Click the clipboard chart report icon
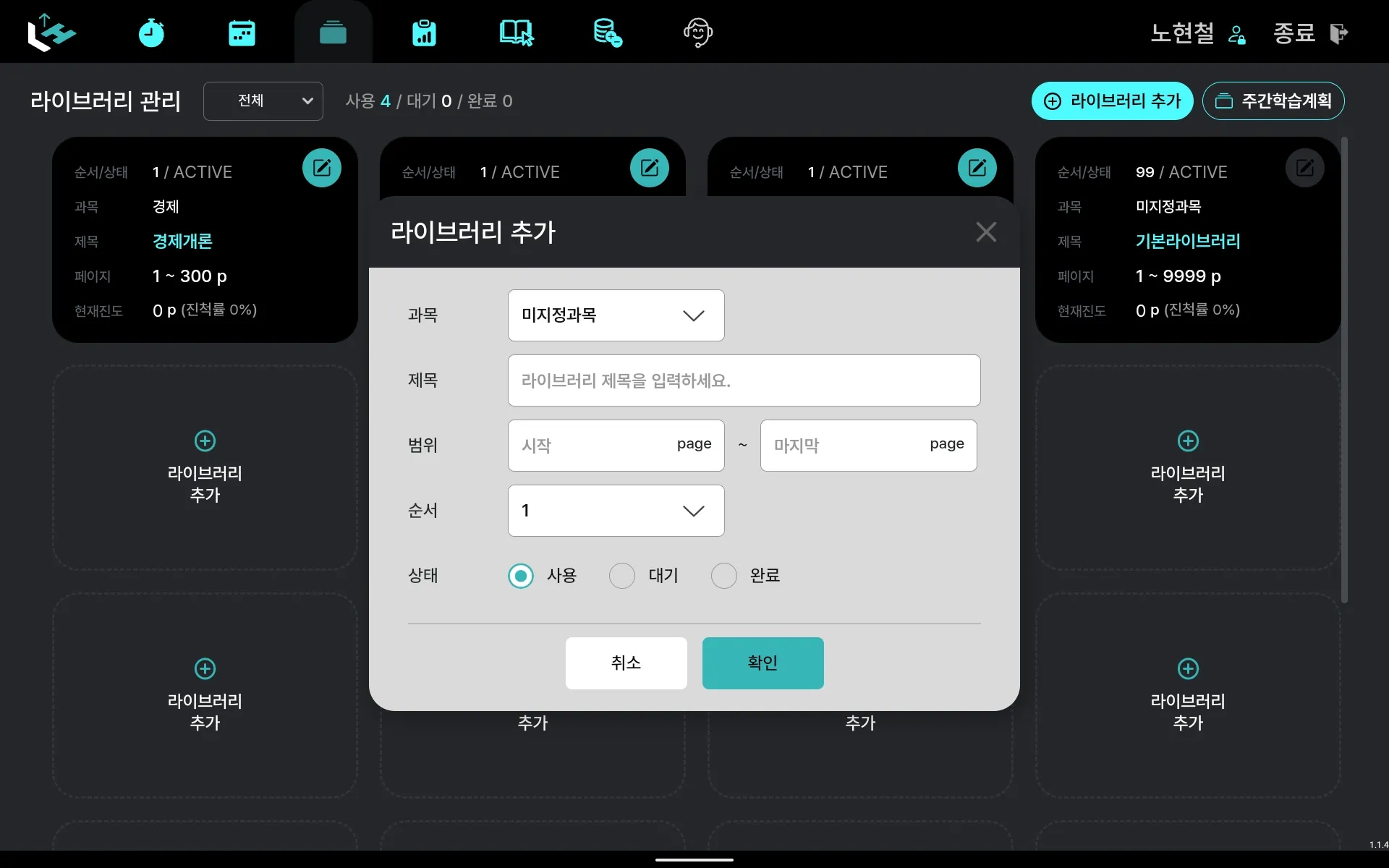This screenshot has width=1389, height=868. point(424,33)
